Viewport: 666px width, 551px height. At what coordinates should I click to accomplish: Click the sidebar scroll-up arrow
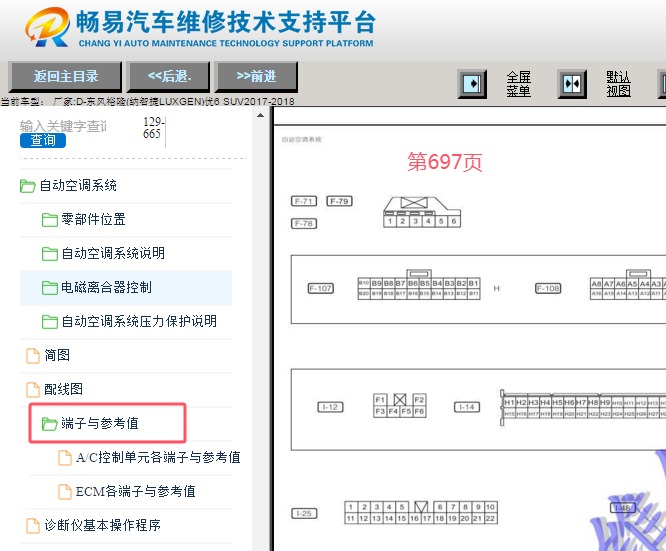260,115
